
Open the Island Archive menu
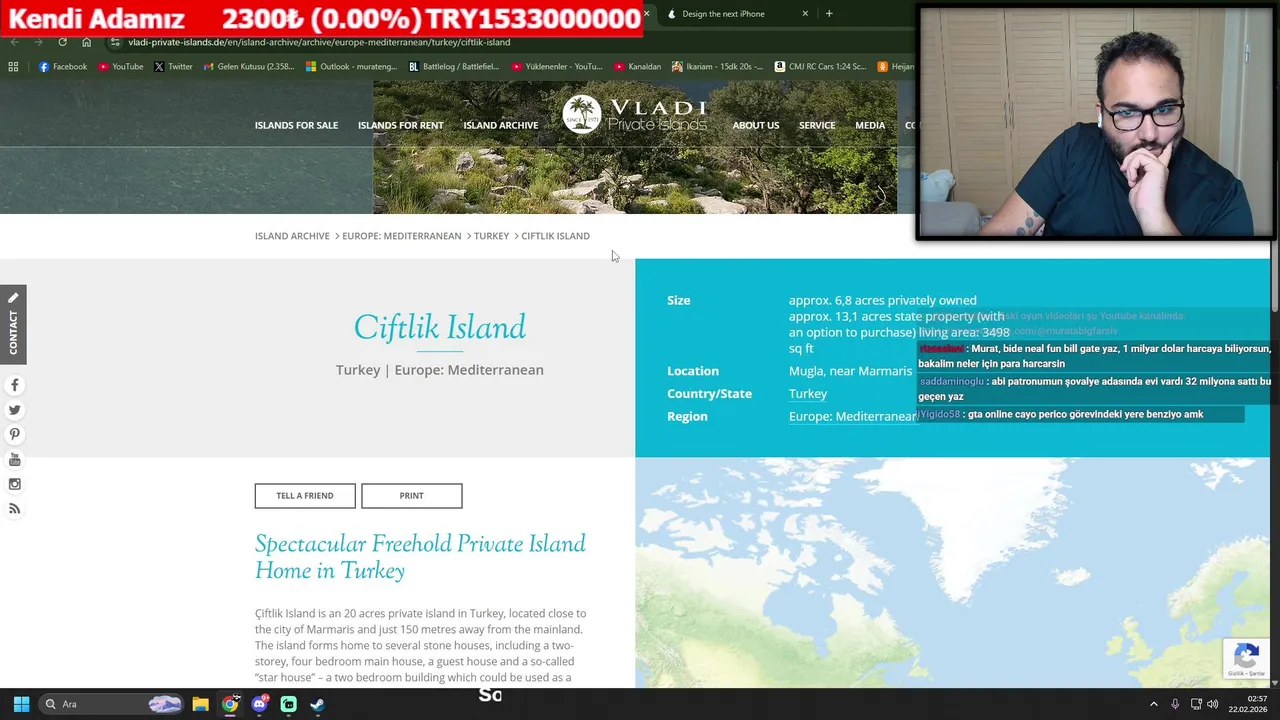pos(500,125)
